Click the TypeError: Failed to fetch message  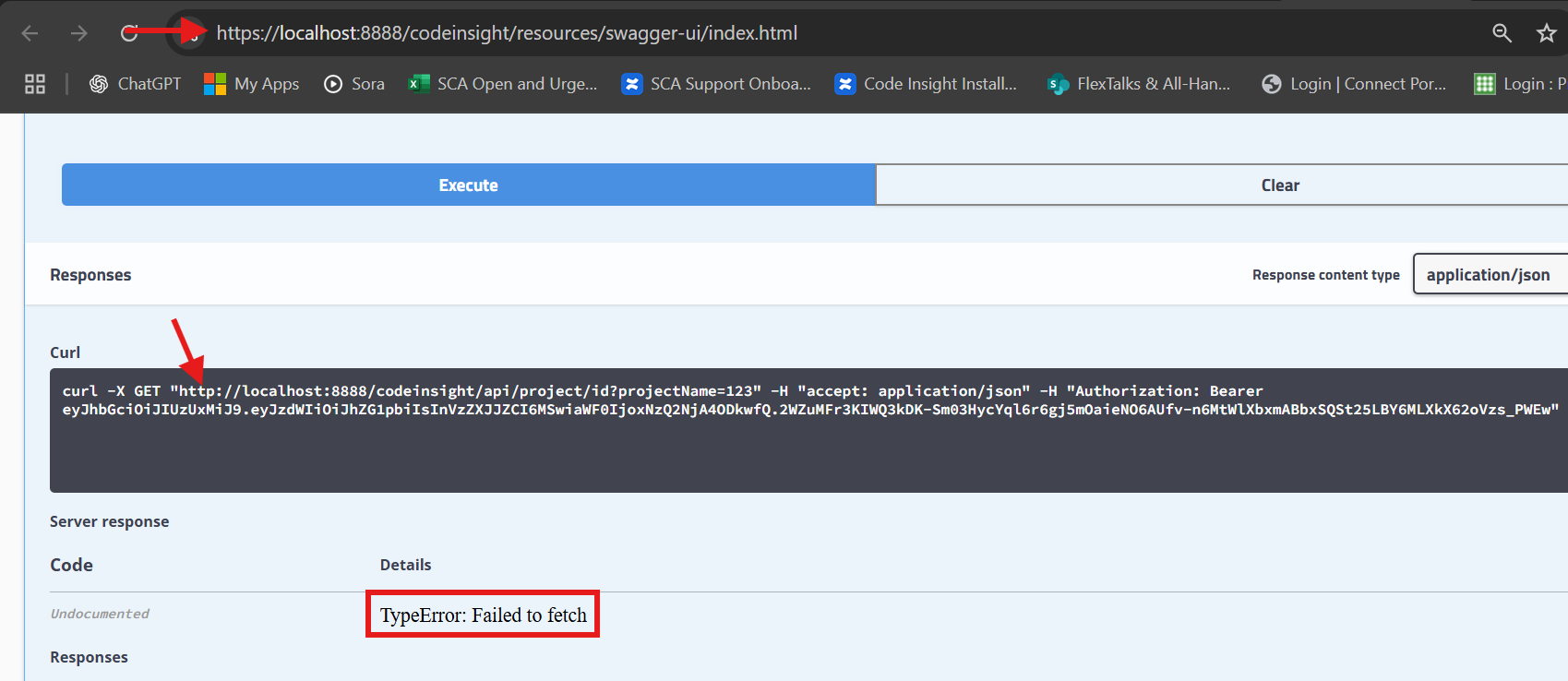click(483, 615)
